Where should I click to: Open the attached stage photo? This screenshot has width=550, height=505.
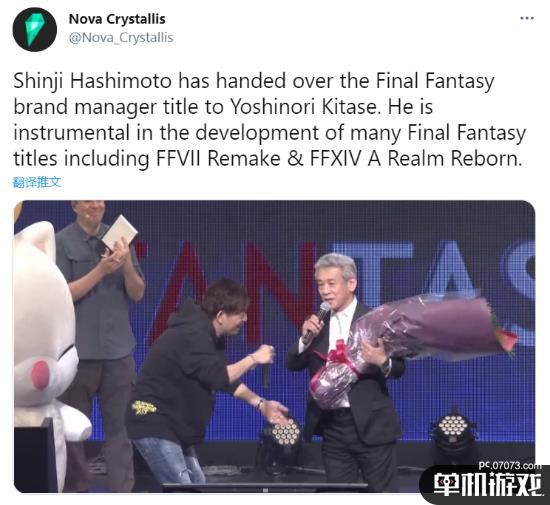[275, 346]
